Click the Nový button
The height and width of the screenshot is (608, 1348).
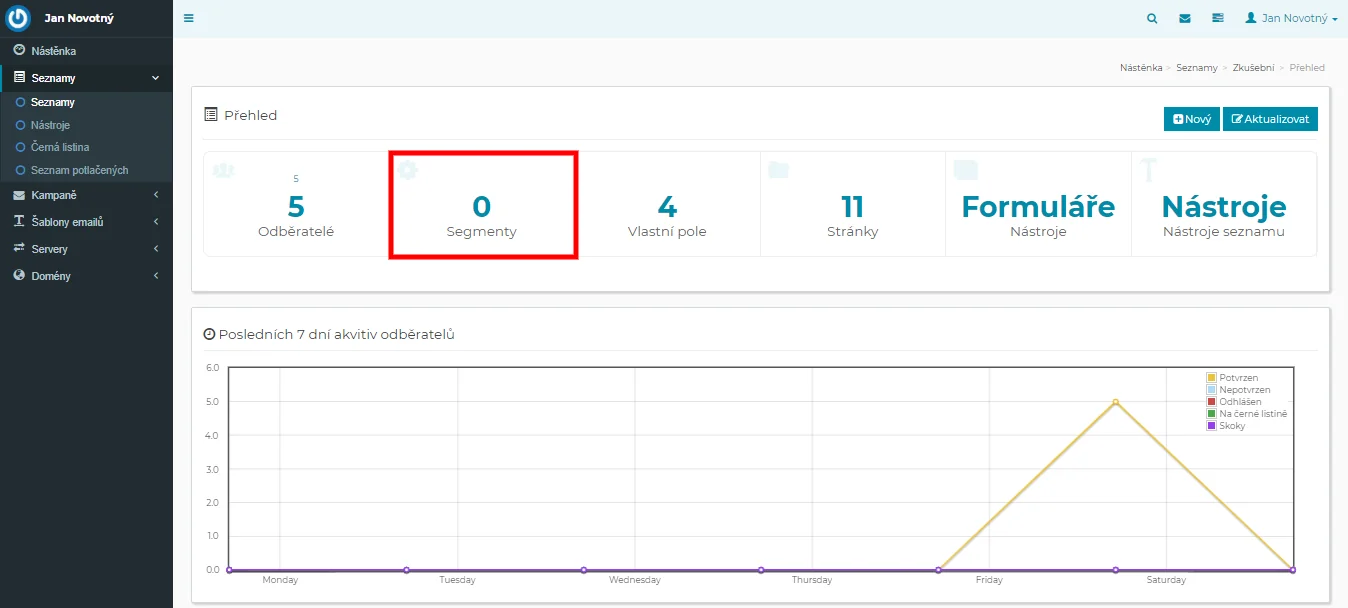pos(1191,119)
